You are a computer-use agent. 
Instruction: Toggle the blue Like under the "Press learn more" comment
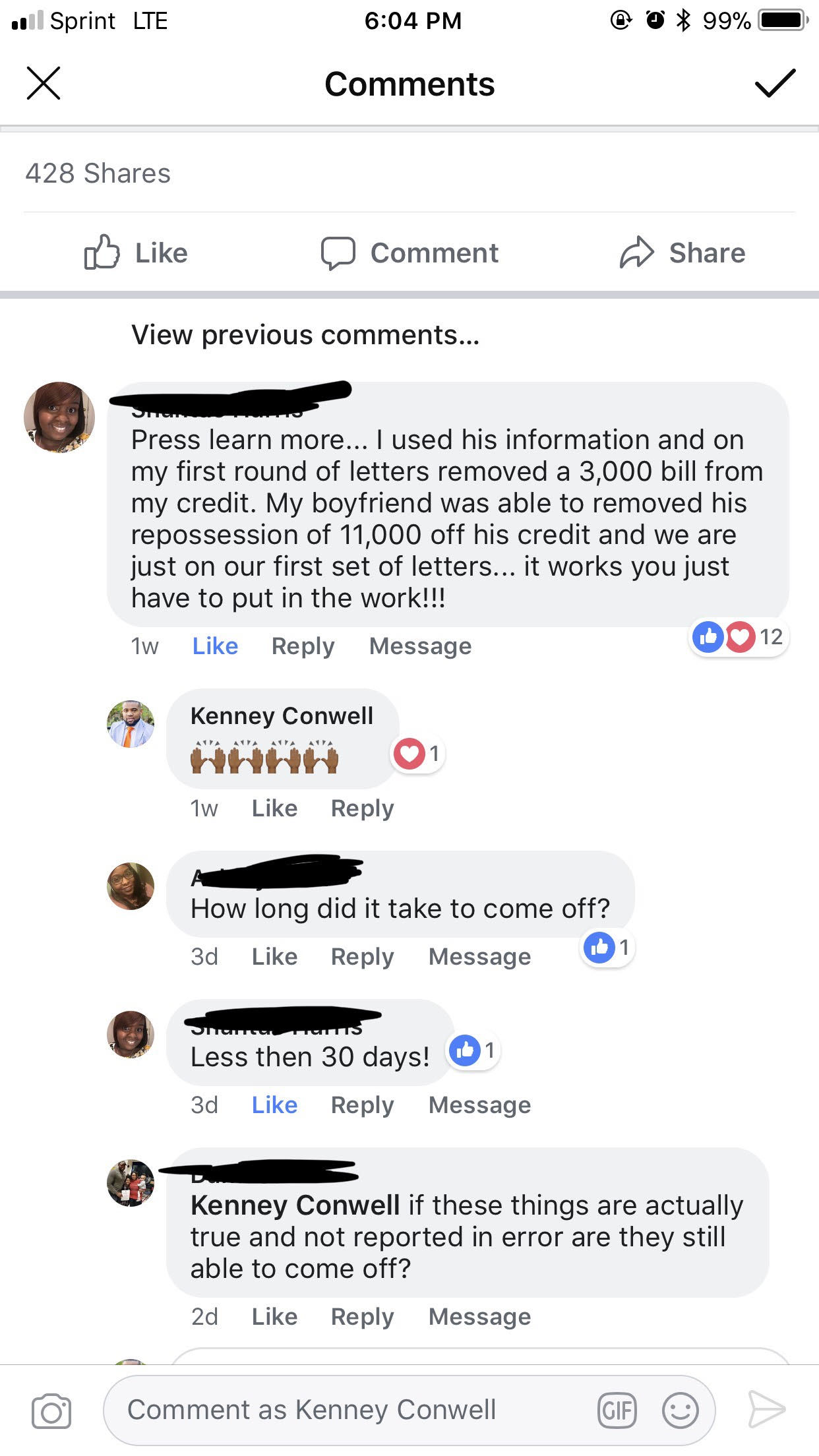(x=215, y=646)
